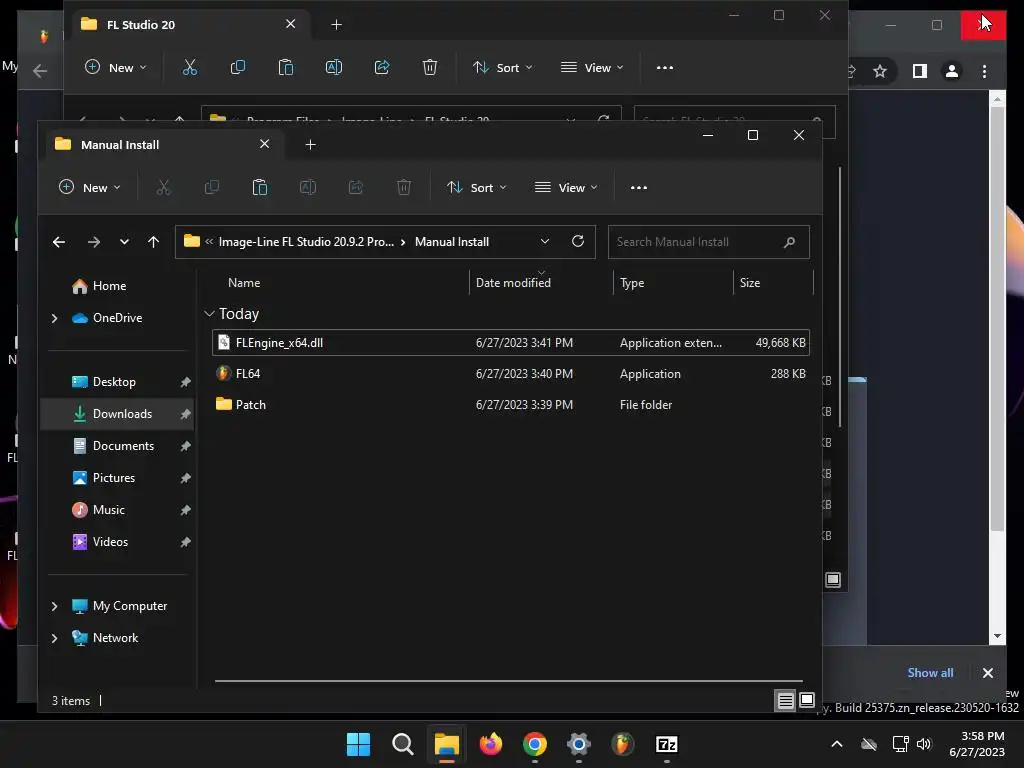Open Firefox from taskbar
Viewport: 1024px width, 768px height.
[x=490, y=744]
